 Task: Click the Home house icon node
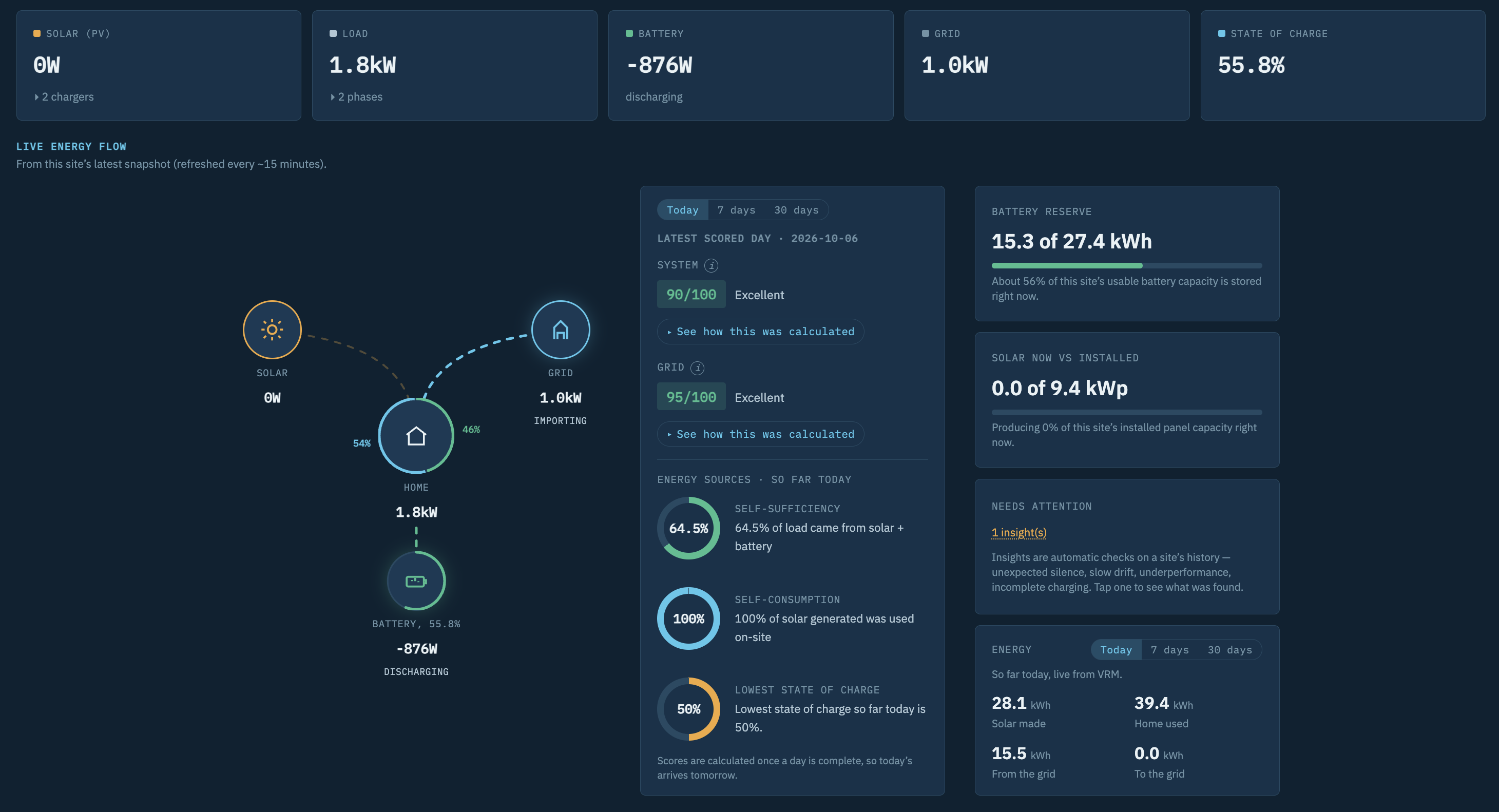coord(416,435)
